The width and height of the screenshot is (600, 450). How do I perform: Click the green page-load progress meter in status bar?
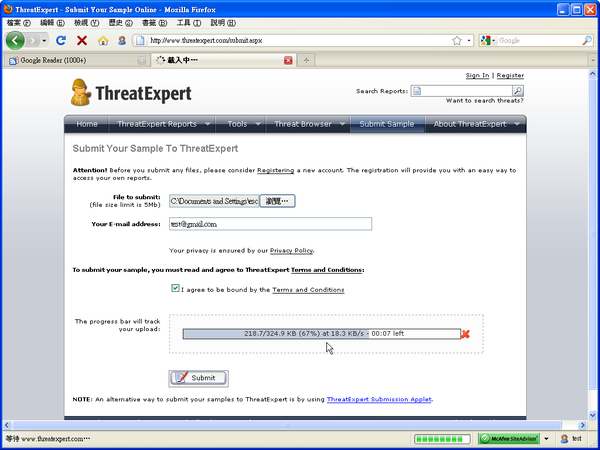[442, 439]
